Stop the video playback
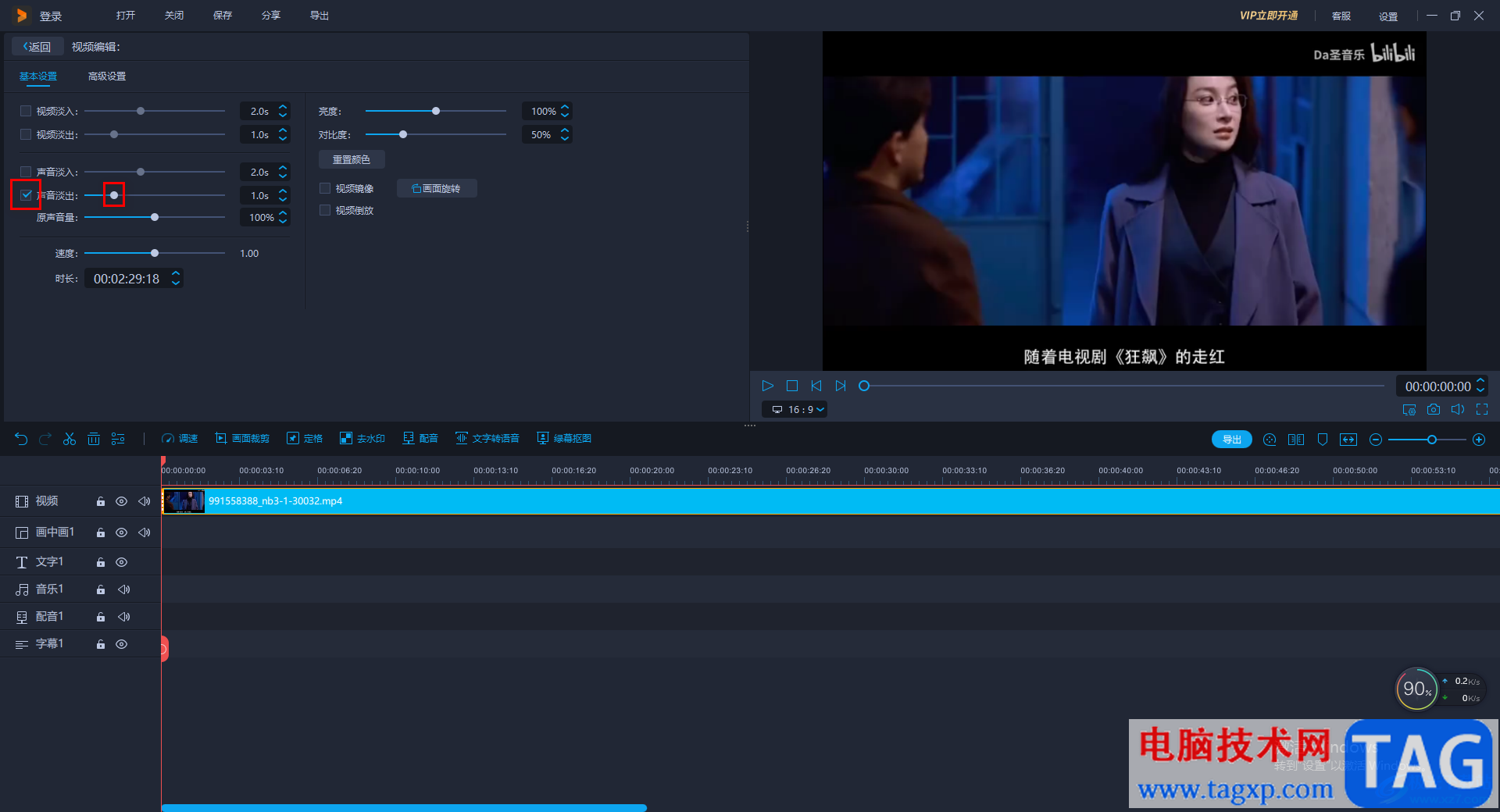 coord(792,386)
